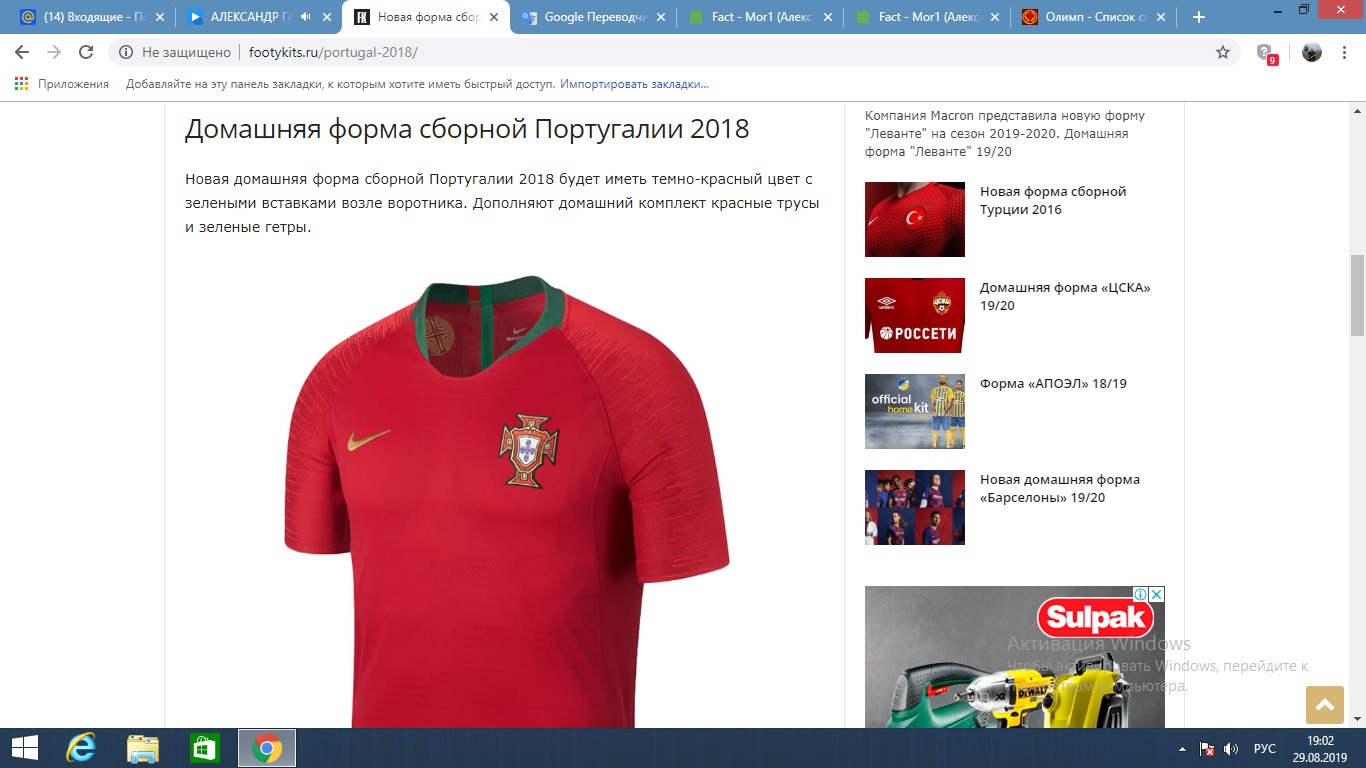The height and width of the screenshot is (768, 1366).
Task: Close the Sulpak ad with X icon
Action: [x=1157, y=594]
